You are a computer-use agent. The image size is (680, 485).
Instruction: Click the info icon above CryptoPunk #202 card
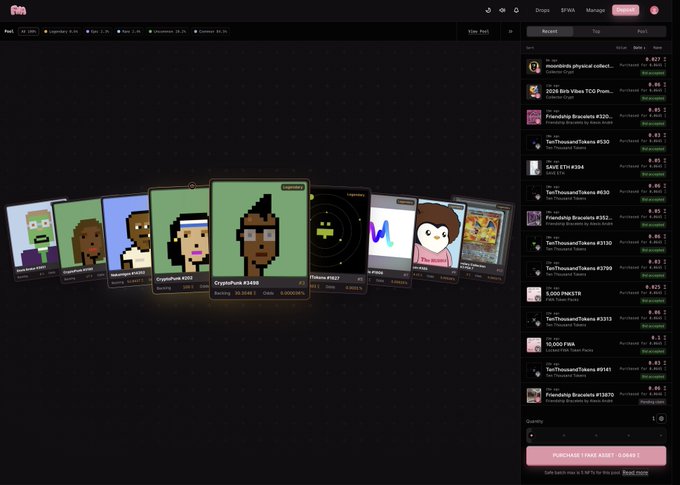[x=192, y=186]
